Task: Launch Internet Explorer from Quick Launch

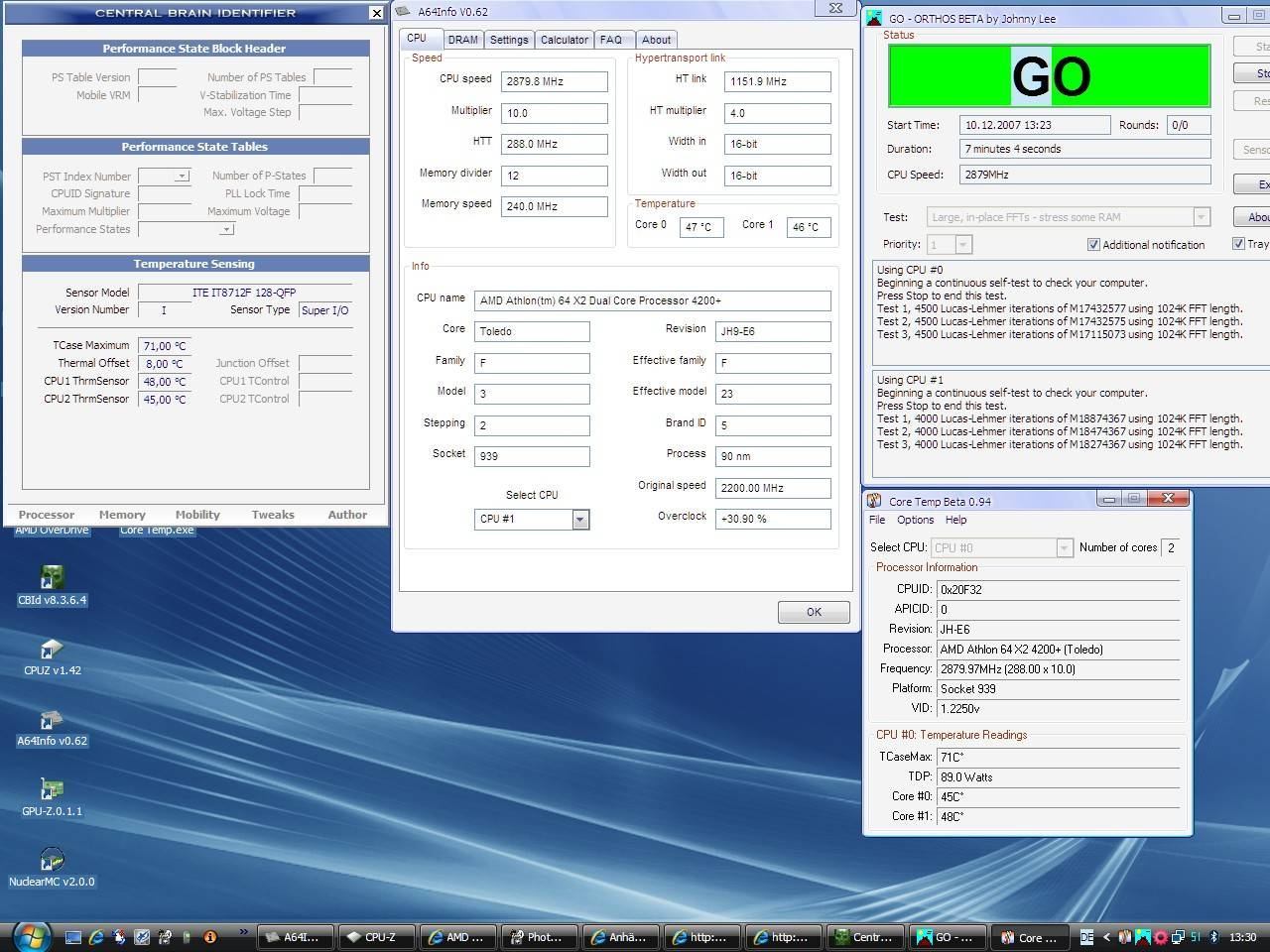Action: (x=96, y=936)
